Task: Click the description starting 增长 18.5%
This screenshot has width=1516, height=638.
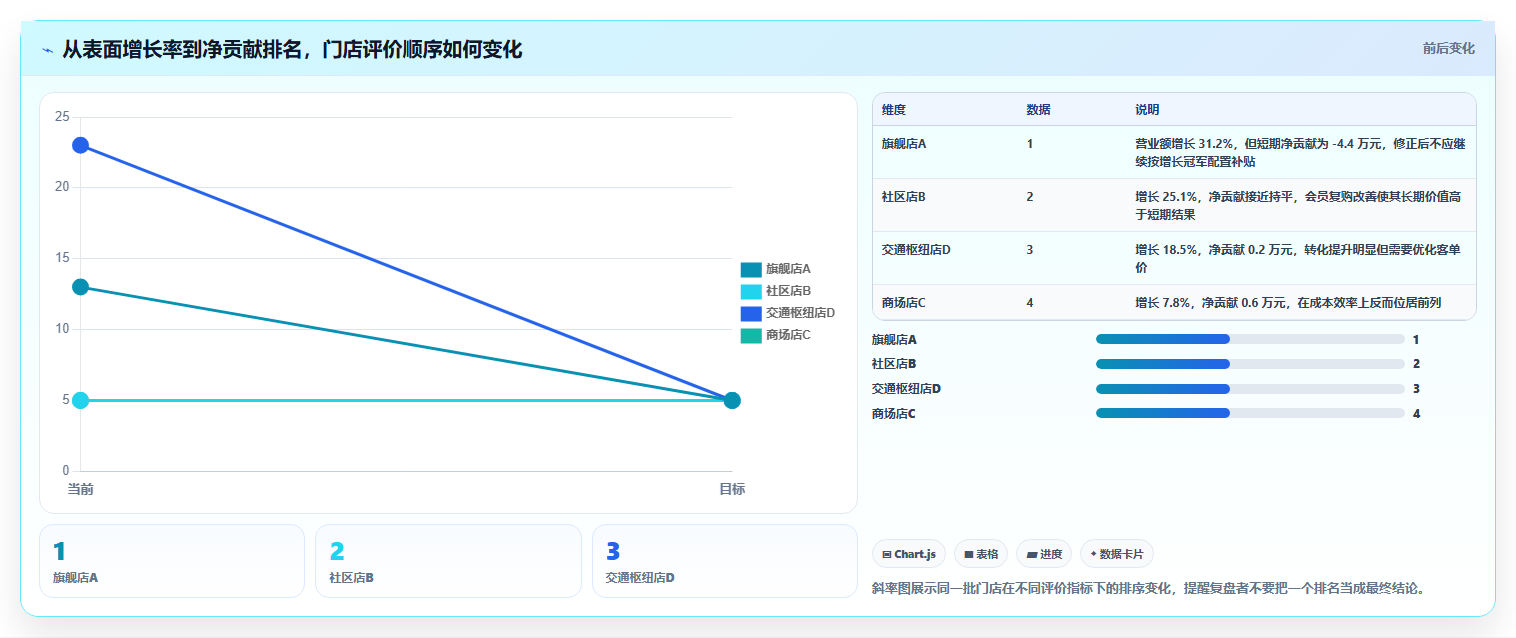Action: 1298,259
